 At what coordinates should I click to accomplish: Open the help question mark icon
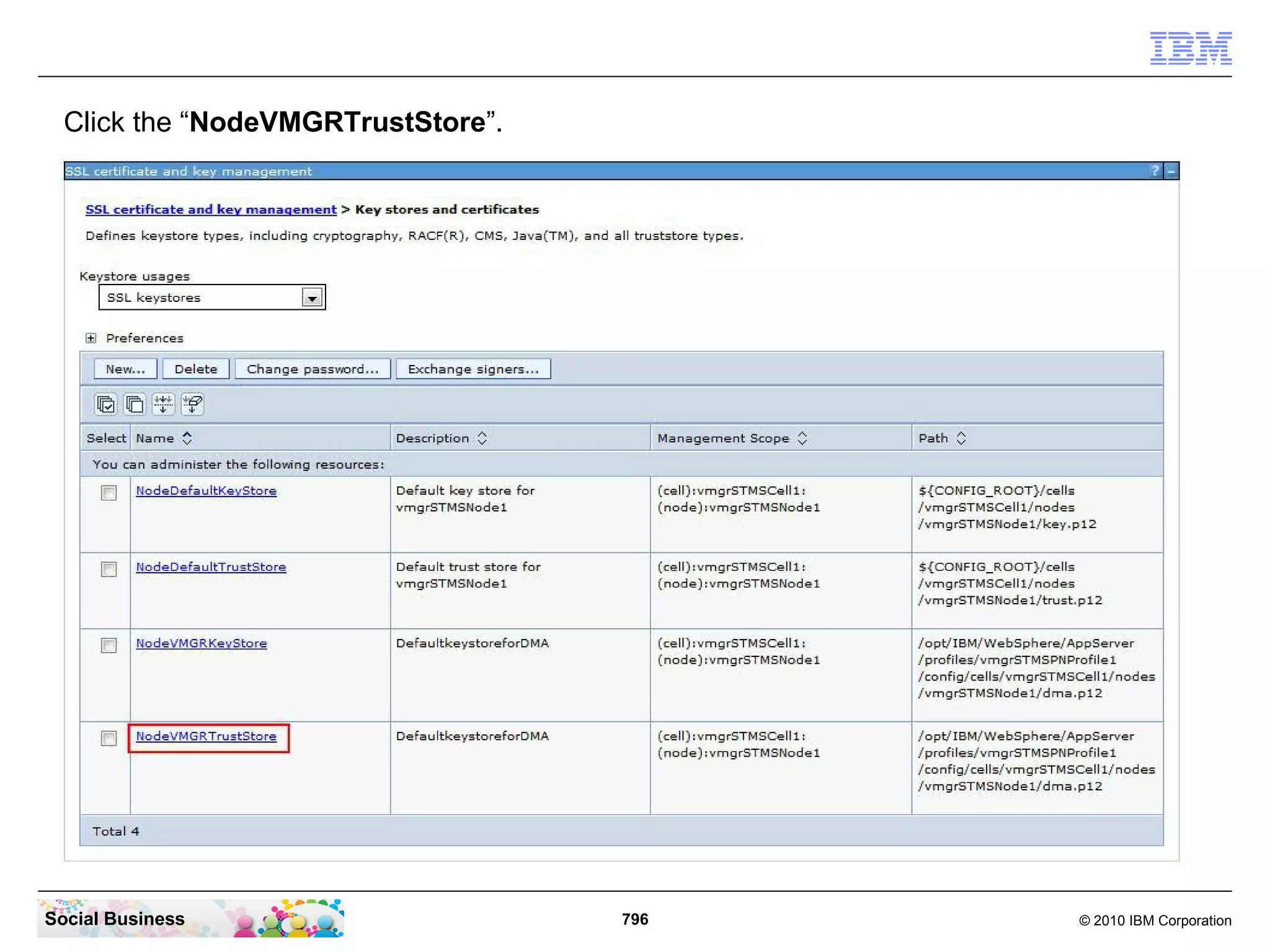pyautogui.click(x=1155, y=171)
